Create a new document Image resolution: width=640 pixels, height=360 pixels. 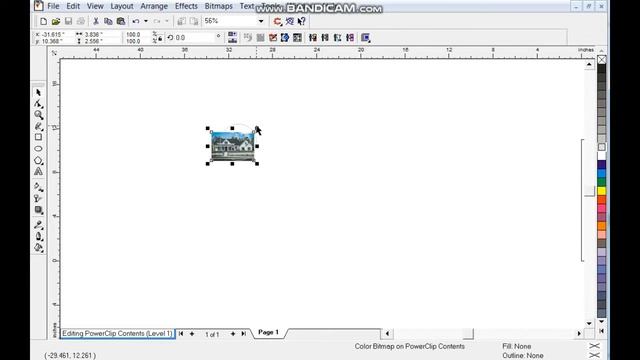(43, 21)
